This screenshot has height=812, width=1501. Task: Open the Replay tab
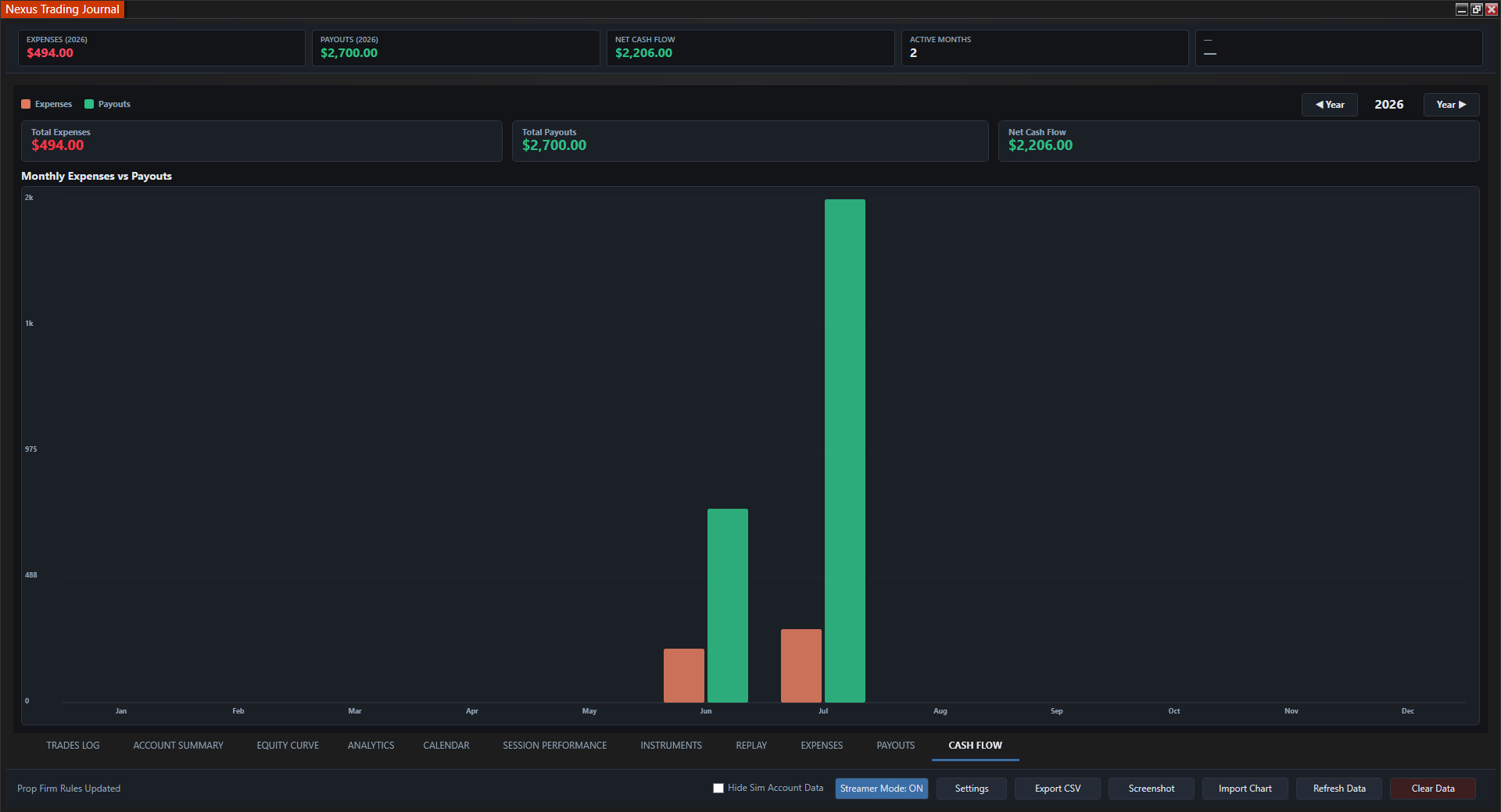click(x=751, y=746)
